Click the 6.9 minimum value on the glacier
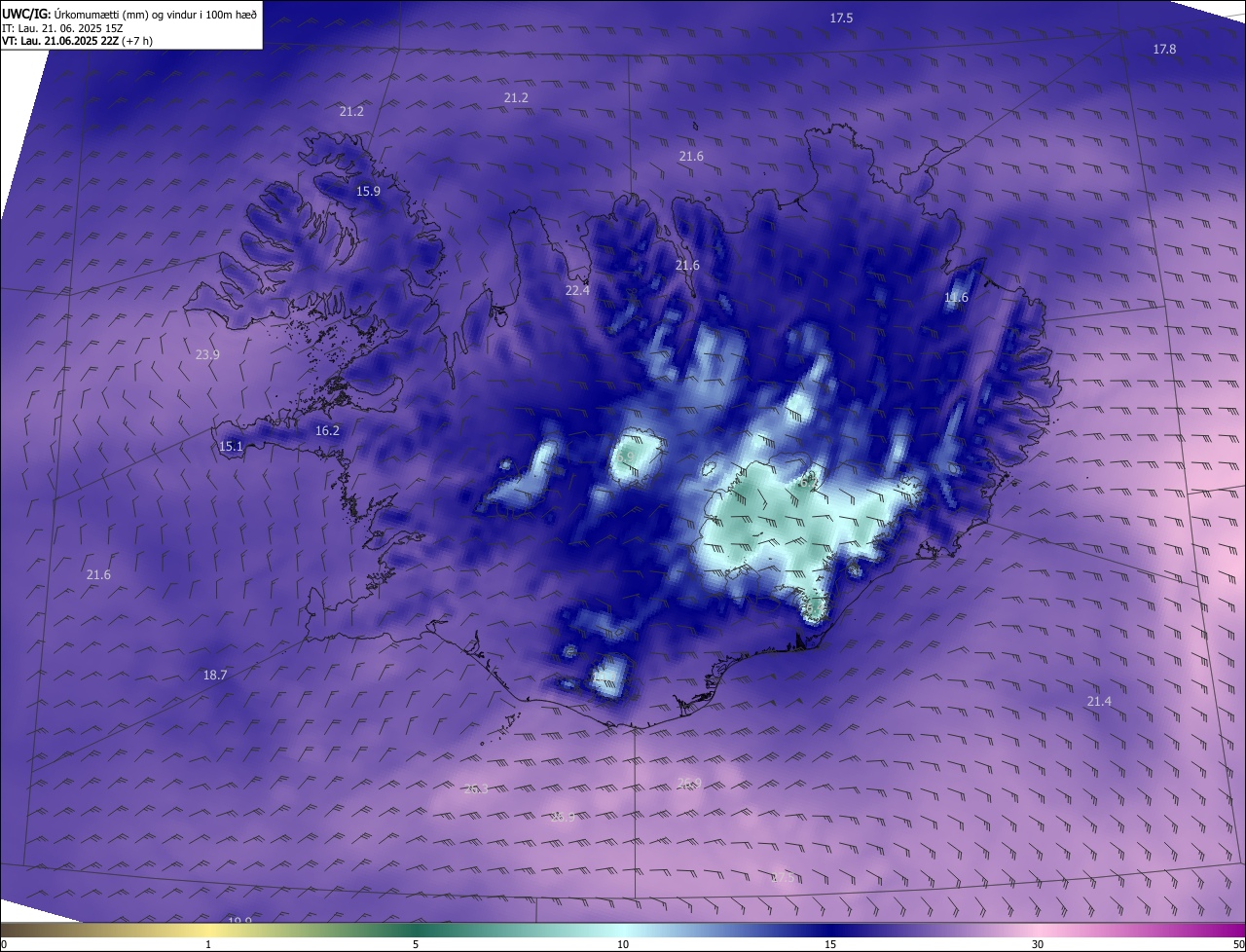This screenshot has height=952, width=1246. [627, 457]
